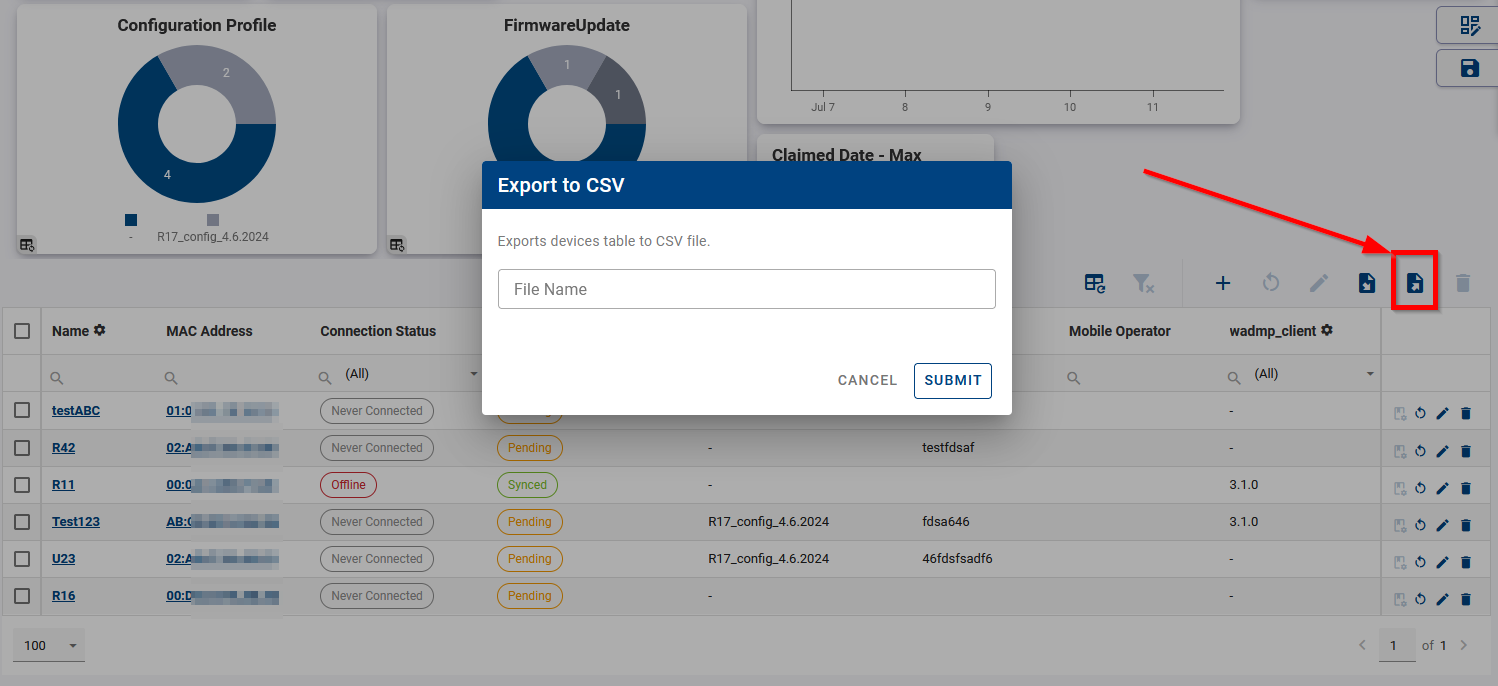Submit the Export to CSV dialog

click(952, 380)
